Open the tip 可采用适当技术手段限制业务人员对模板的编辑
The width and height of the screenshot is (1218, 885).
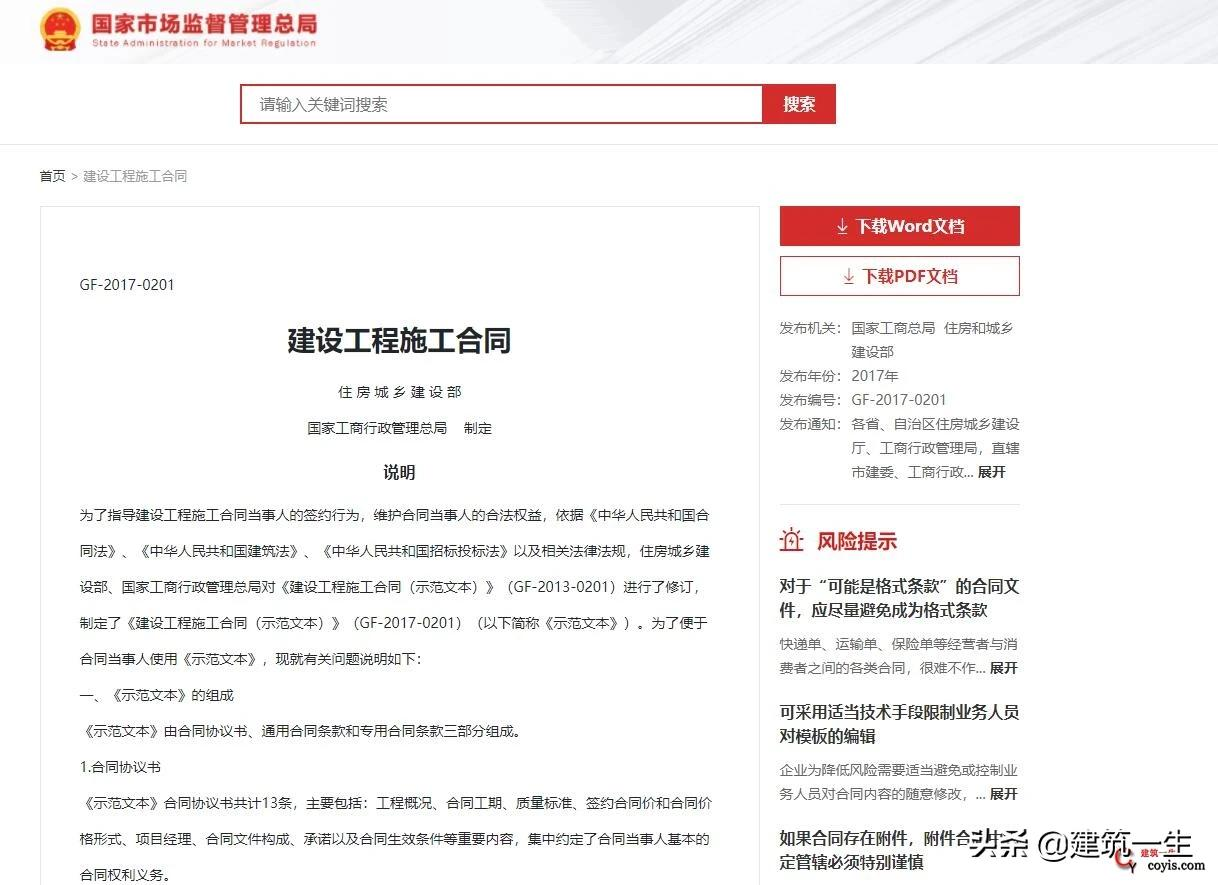click(x=899, y=724)
